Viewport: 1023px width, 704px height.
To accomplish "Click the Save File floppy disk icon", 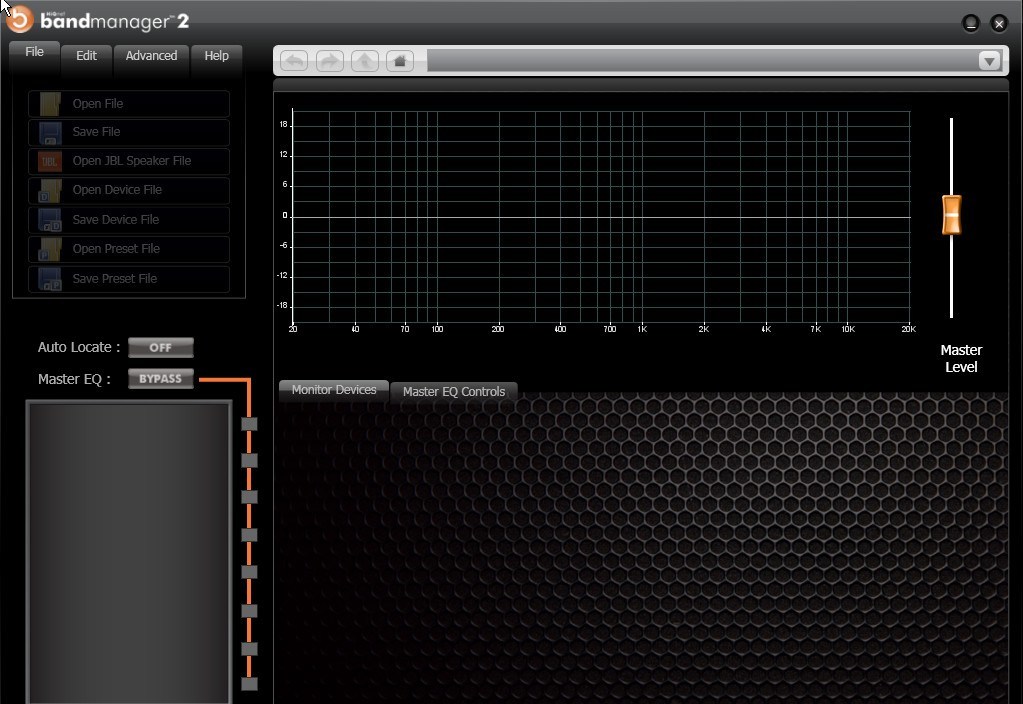I will pyautogui.click(x=49, y=132).
